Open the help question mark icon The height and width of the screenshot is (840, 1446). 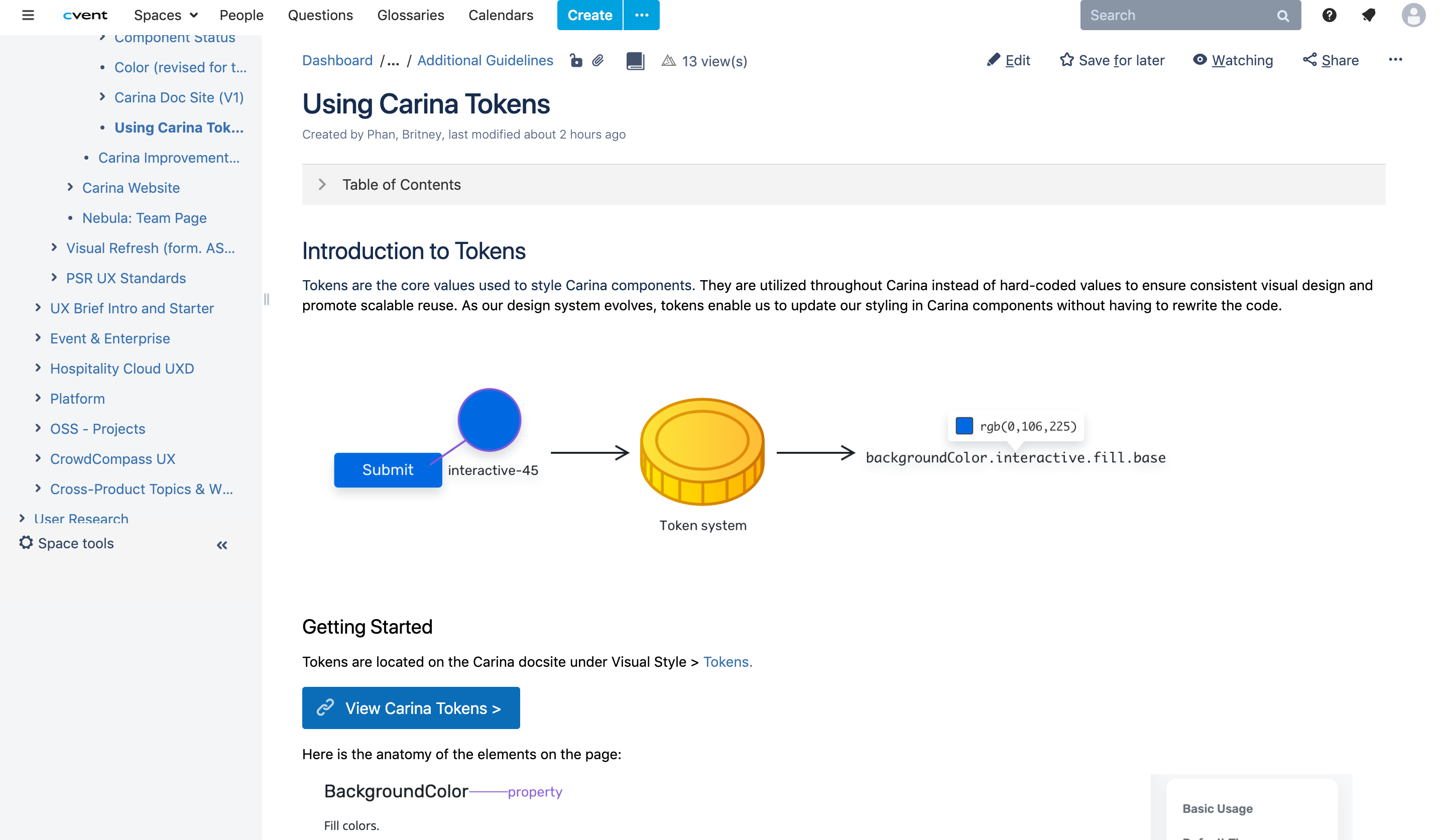[1329, 16]
